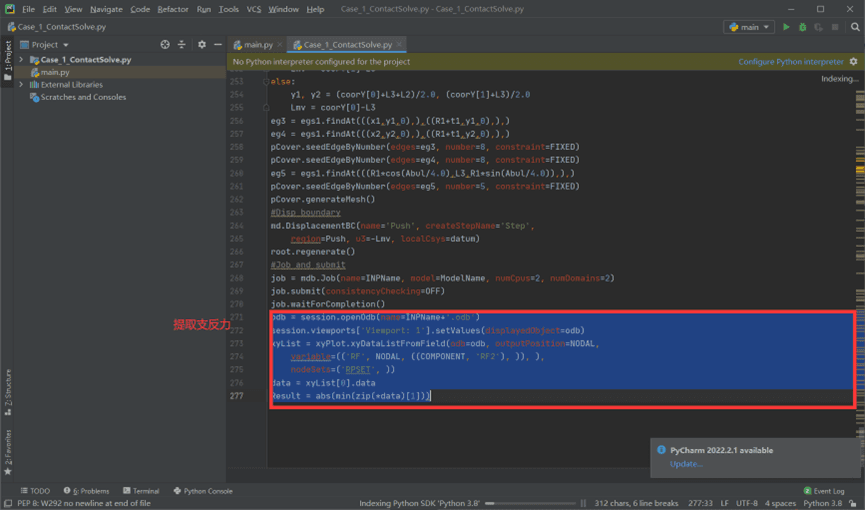The width and height of the screenshot is (865, 510).
Task: Open the Window menu
Action: (283, 9)
